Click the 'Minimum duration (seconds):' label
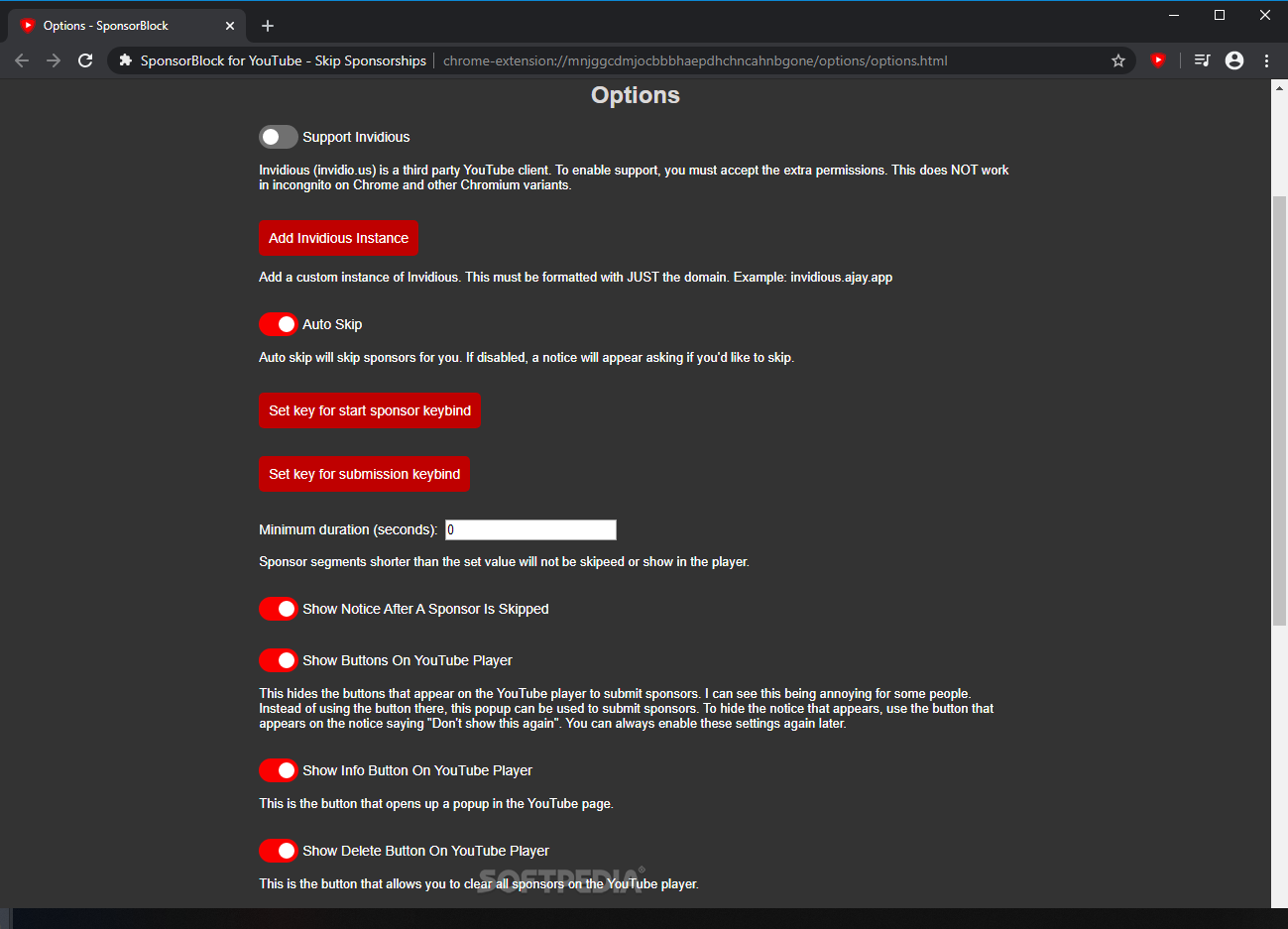1288x929 pixels. pyautogui.click(x=348, y=529)
